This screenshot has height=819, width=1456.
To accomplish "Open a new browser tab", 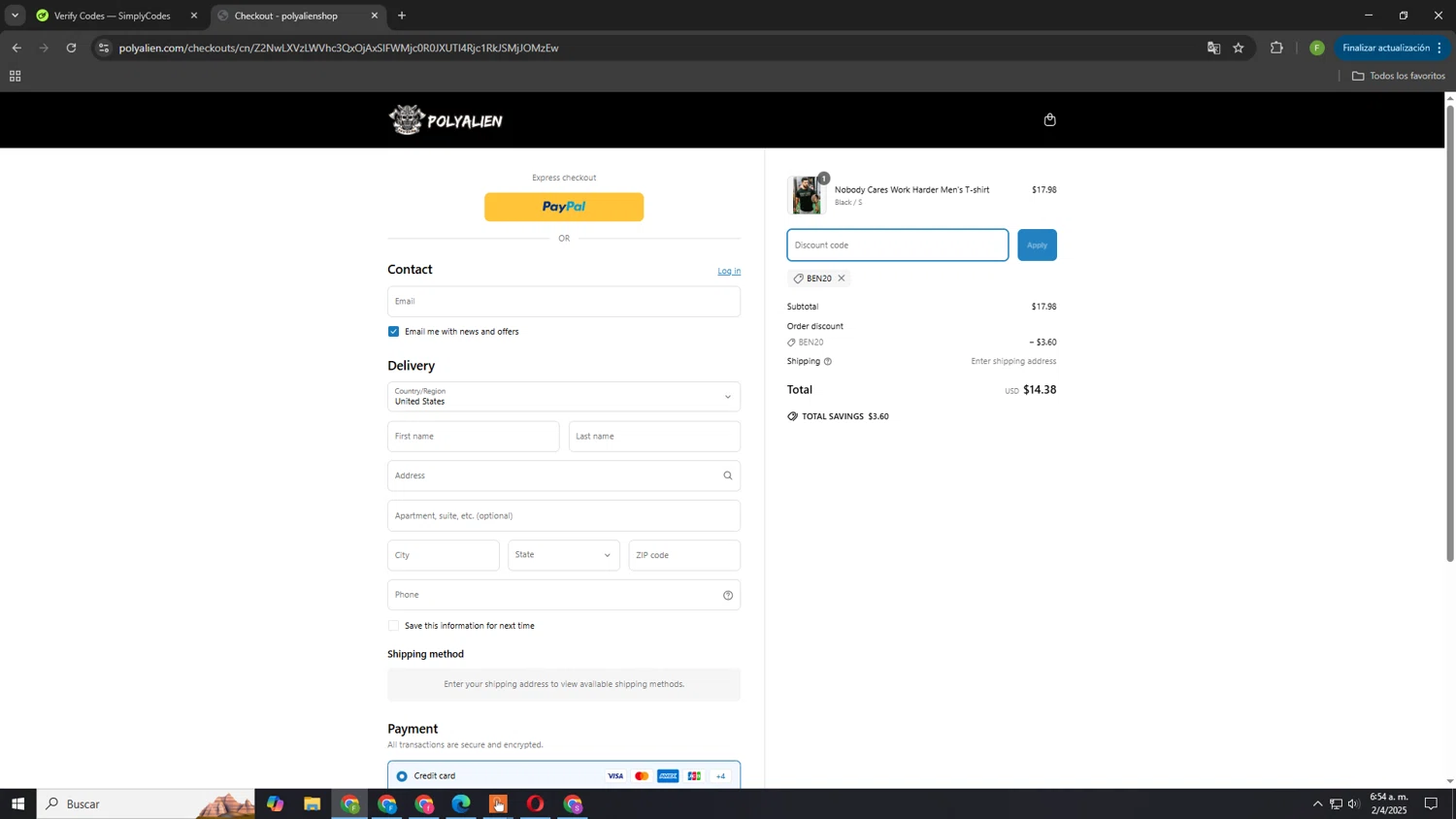I will pyautogui.click(x=402, y=16).
